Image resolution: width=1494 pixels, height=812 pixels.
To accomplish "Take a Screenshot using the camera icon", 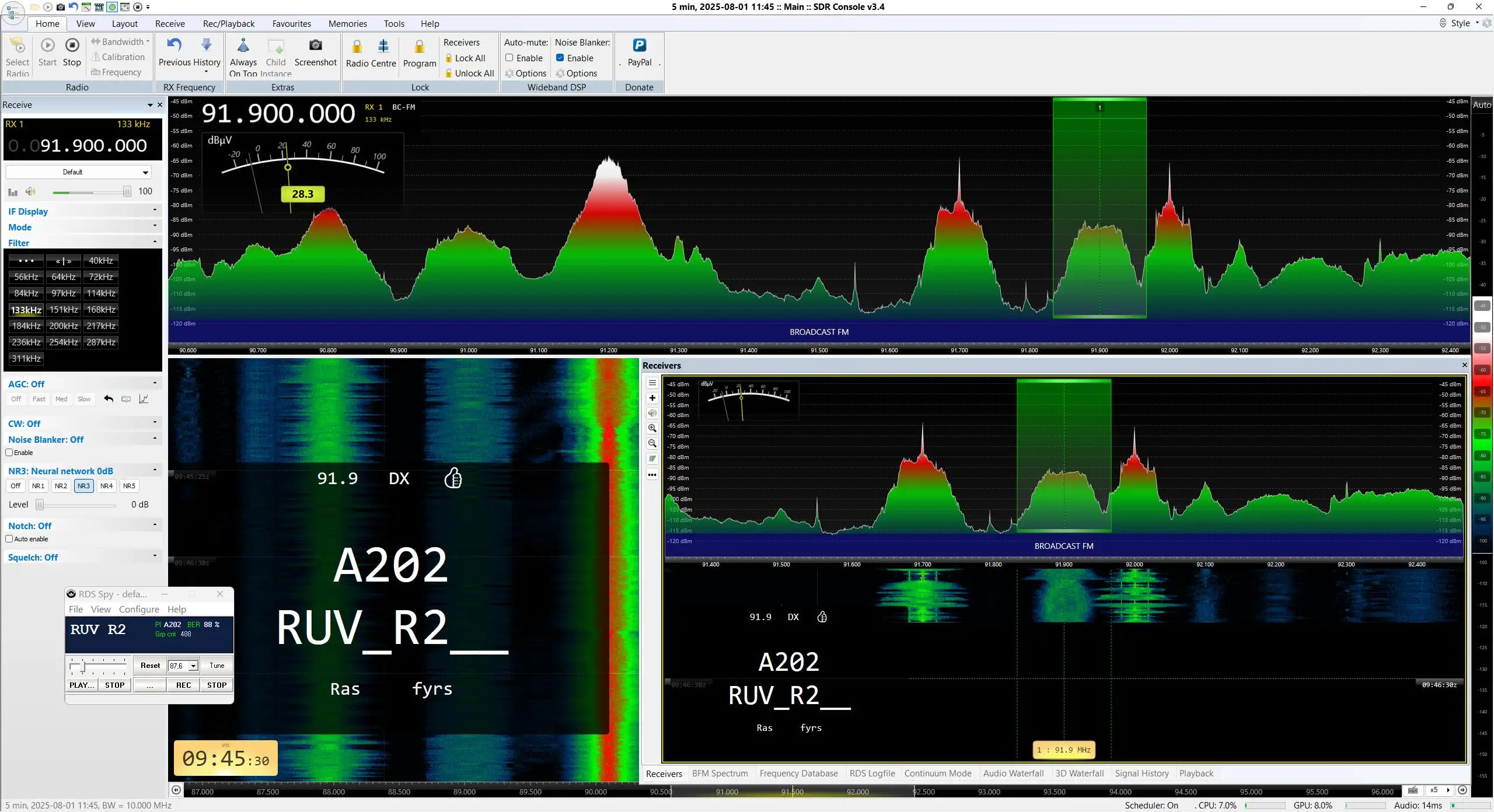I will [316, 45].
